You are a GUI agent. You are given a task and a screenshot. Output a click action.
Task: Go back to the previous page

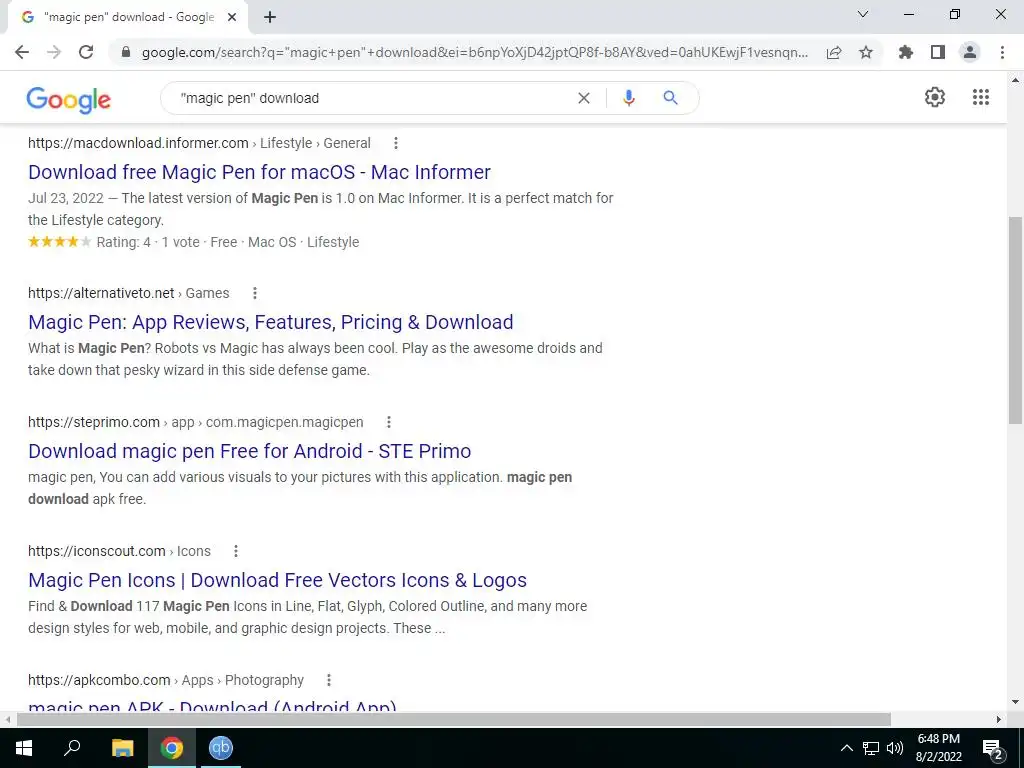22,52
